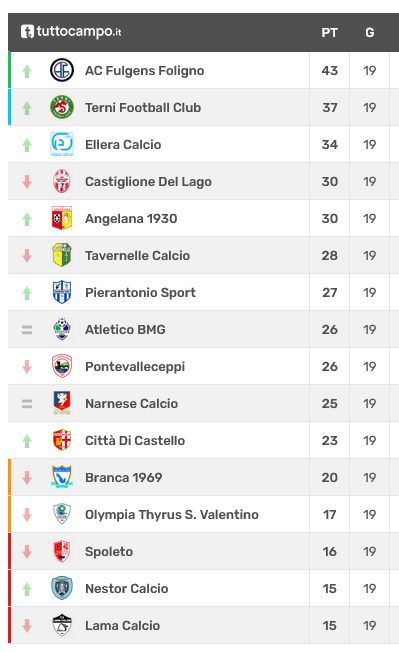399x652 pixels.
Task: Open the Città Di Castello team link
Action: click(135, 440)
